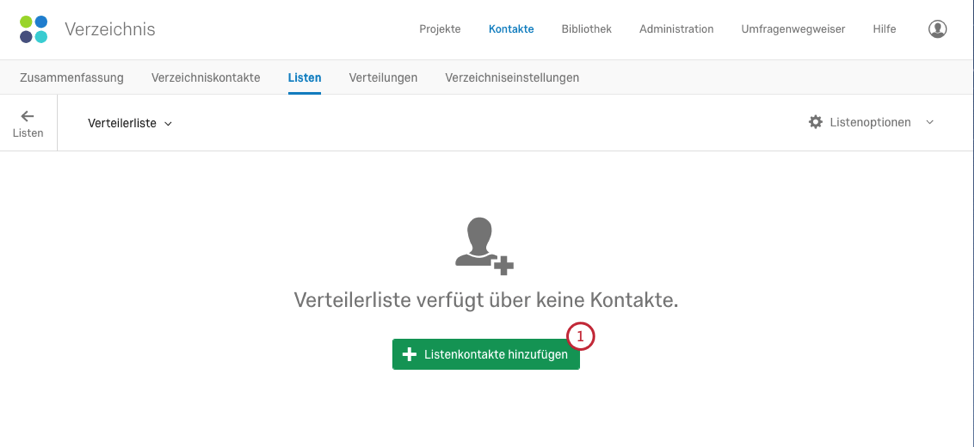
Task: Open the Hilfe menu
Action: pos(885,29)
